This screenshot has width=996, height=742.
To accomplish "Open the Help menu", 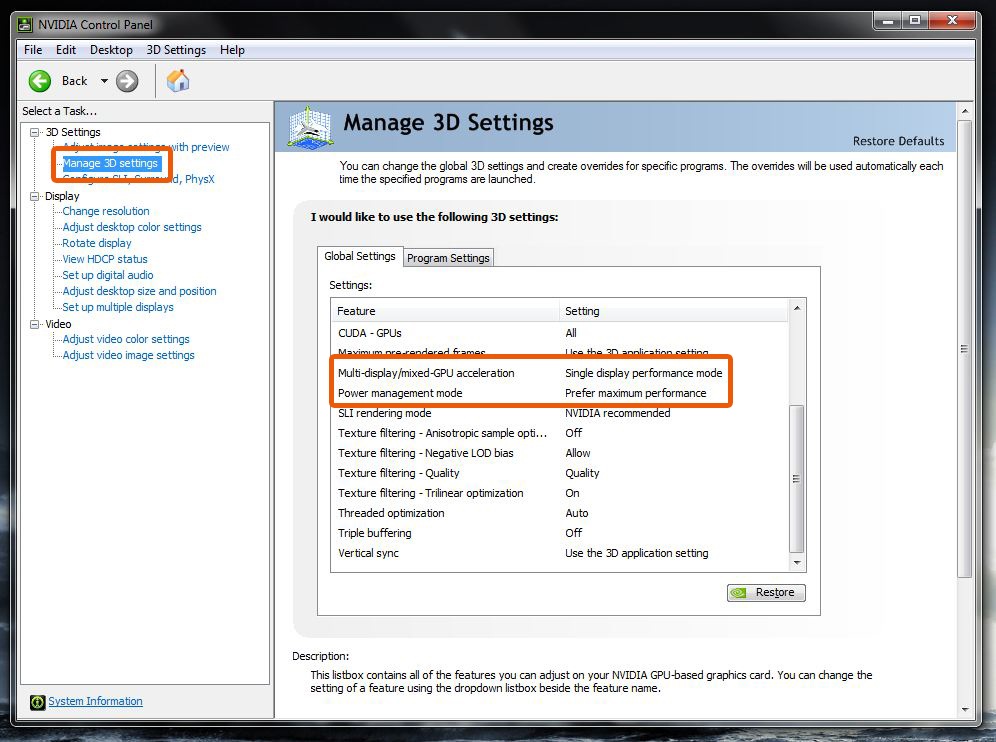I will [232, 50].
